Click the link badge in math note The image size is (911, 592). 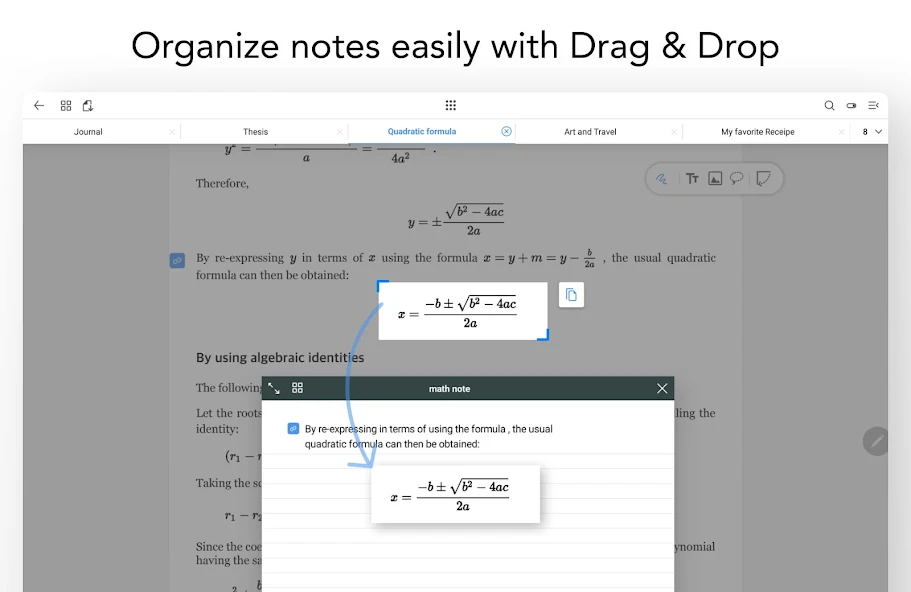(x=293, y=428)
